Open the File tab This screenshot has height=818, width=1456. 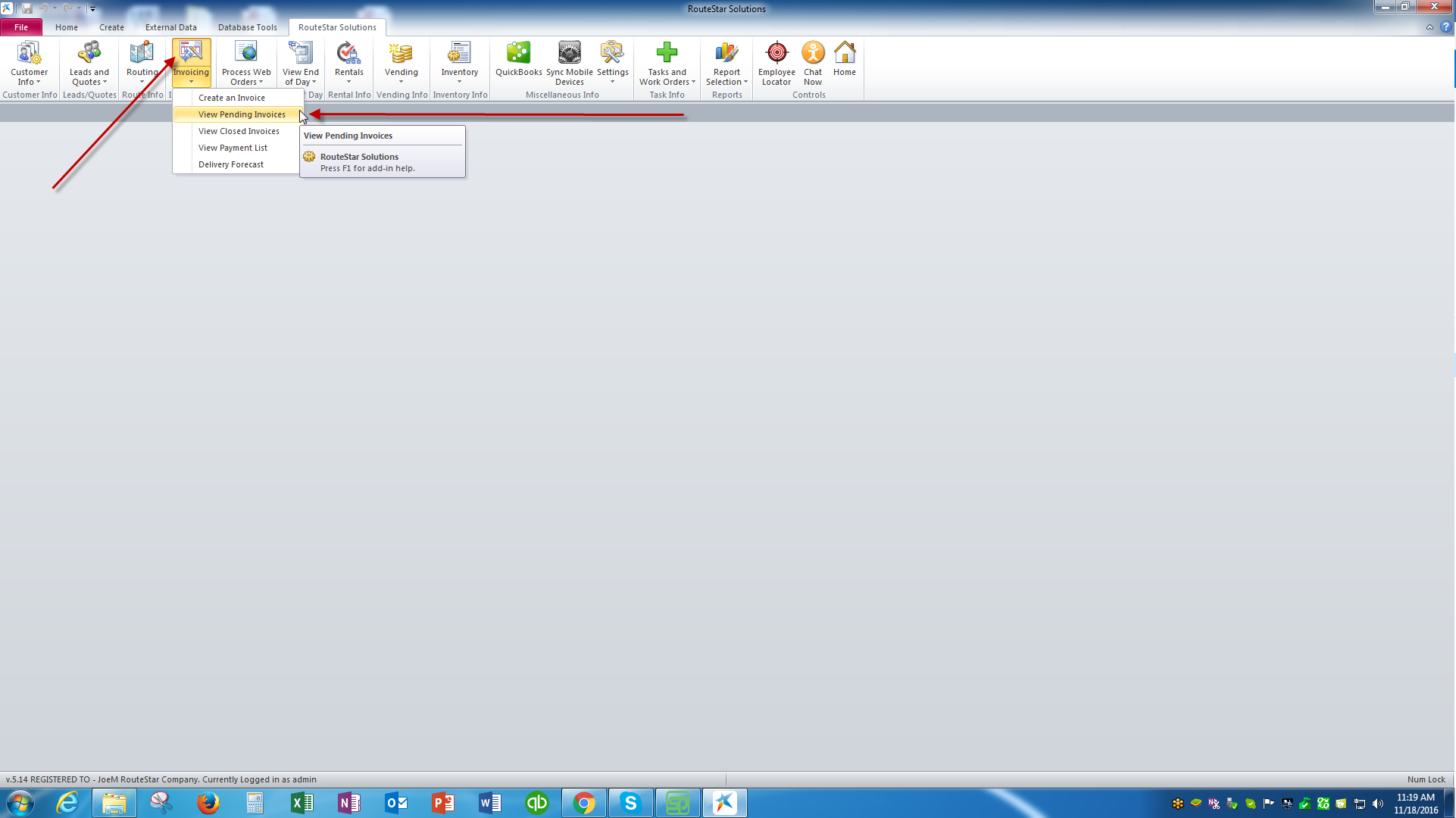point(21,27)
